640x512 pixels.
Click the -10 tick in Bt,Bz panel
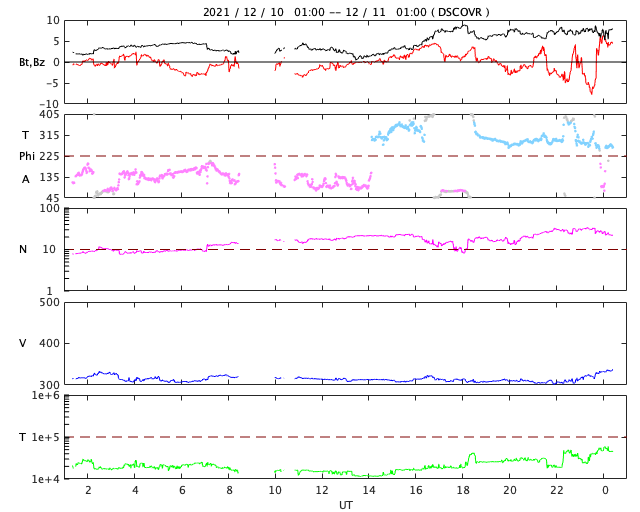[x=50, y=105]
